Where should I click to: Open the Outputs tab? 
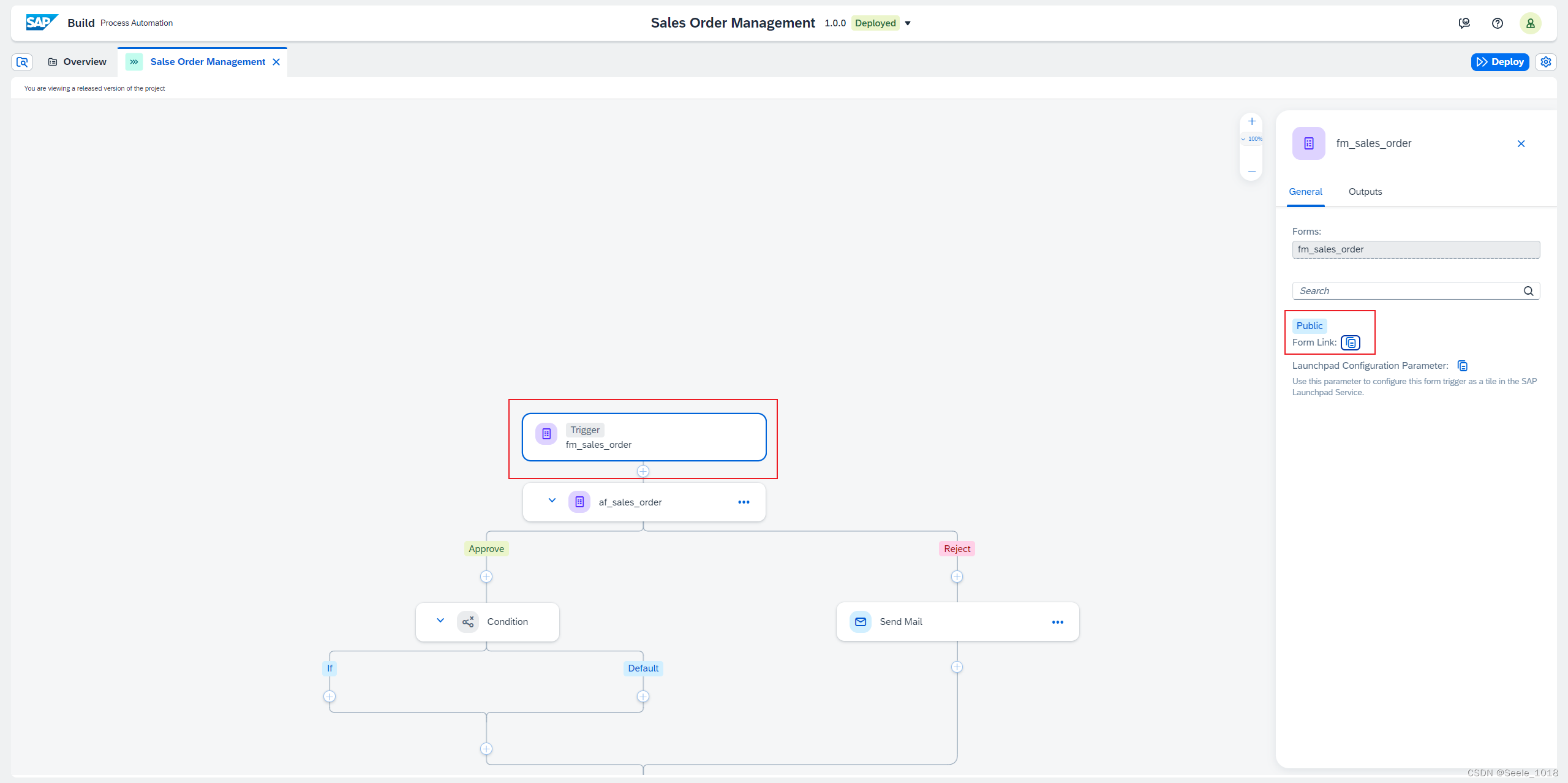1365,192
